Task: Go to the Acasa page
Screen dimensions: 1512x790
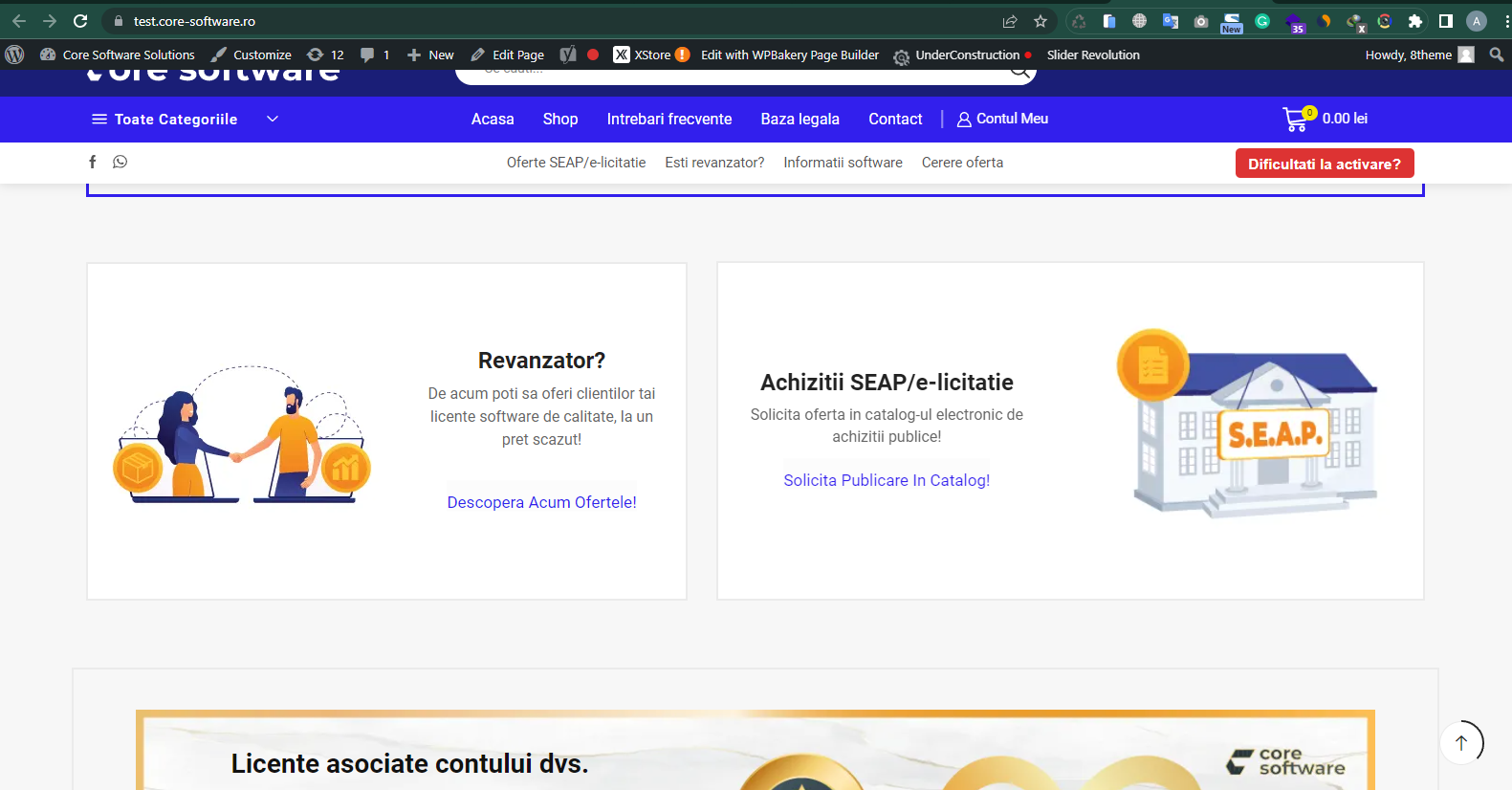Action: coord(493,120)
